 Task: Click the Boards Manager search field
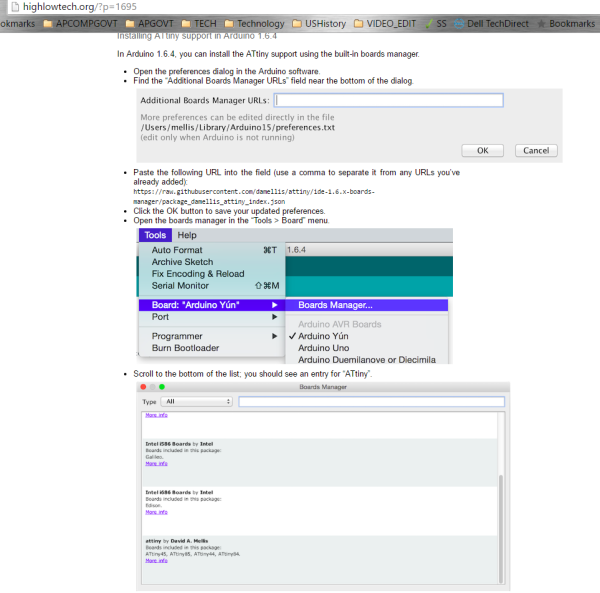tap(372, 402)
